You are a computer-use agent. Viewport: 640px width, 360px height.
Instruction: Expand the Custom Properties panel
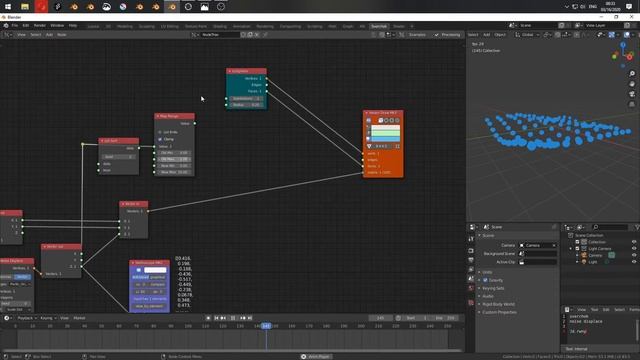pos(499,312)
